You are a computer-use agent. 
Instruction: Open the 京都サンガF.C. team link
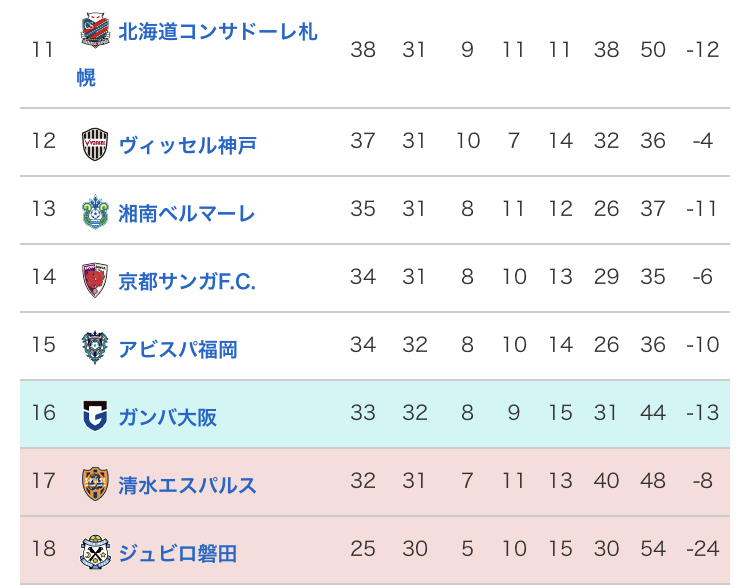(x=187, y=281)
